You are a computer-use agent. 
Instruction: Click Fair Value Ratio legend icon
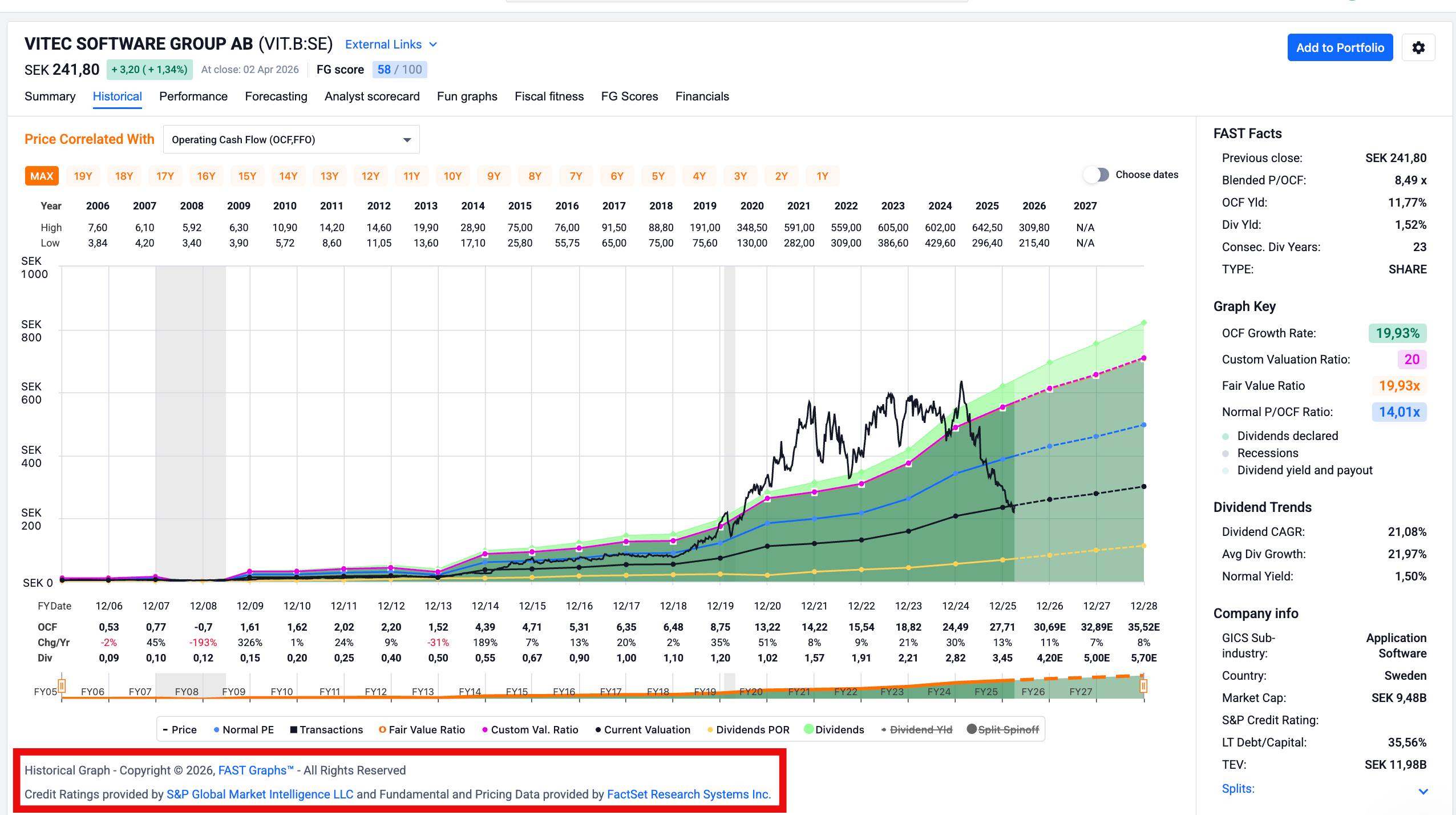(x=383, y=729)
